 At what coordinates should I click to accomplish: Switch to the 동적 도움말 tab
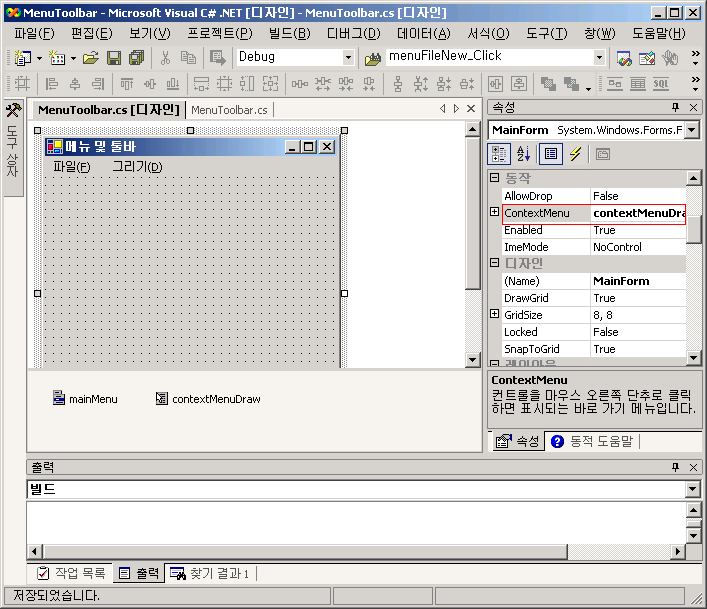pos(592,441)
